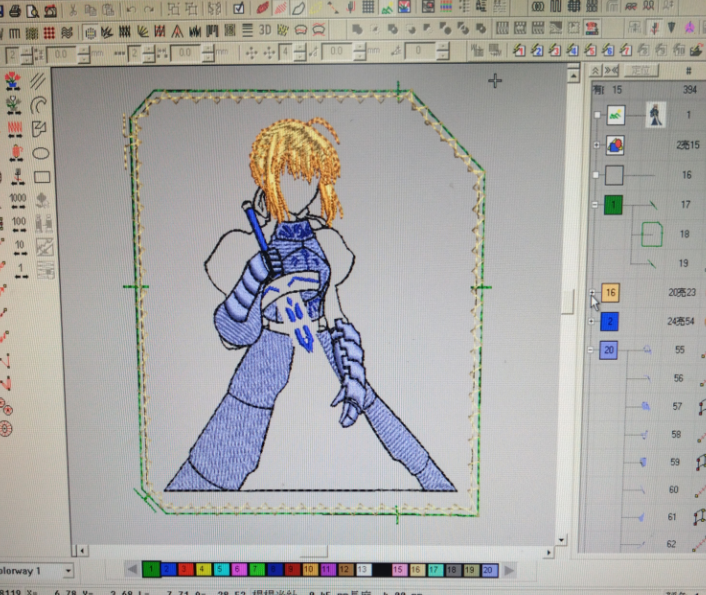Click the red sewing machine icon
Image resolution: width=706 pixels, height=595 pixels.
point(50,10)
